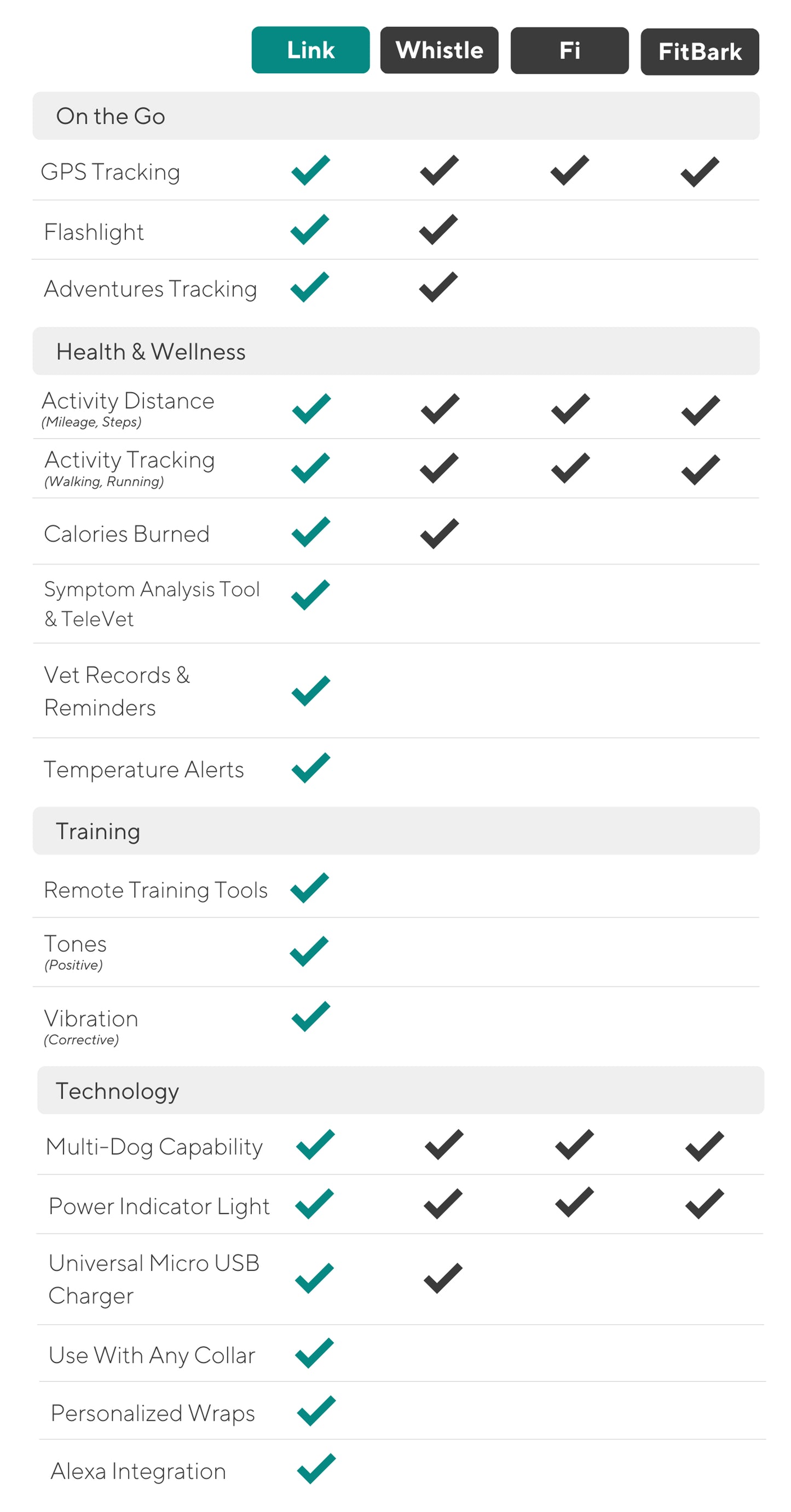The width and height of the screenshot is (791, 1512).
Task: Click Link's Alexa Integration checkmark
Action: pyautogui.click(x=316, y=1468)
